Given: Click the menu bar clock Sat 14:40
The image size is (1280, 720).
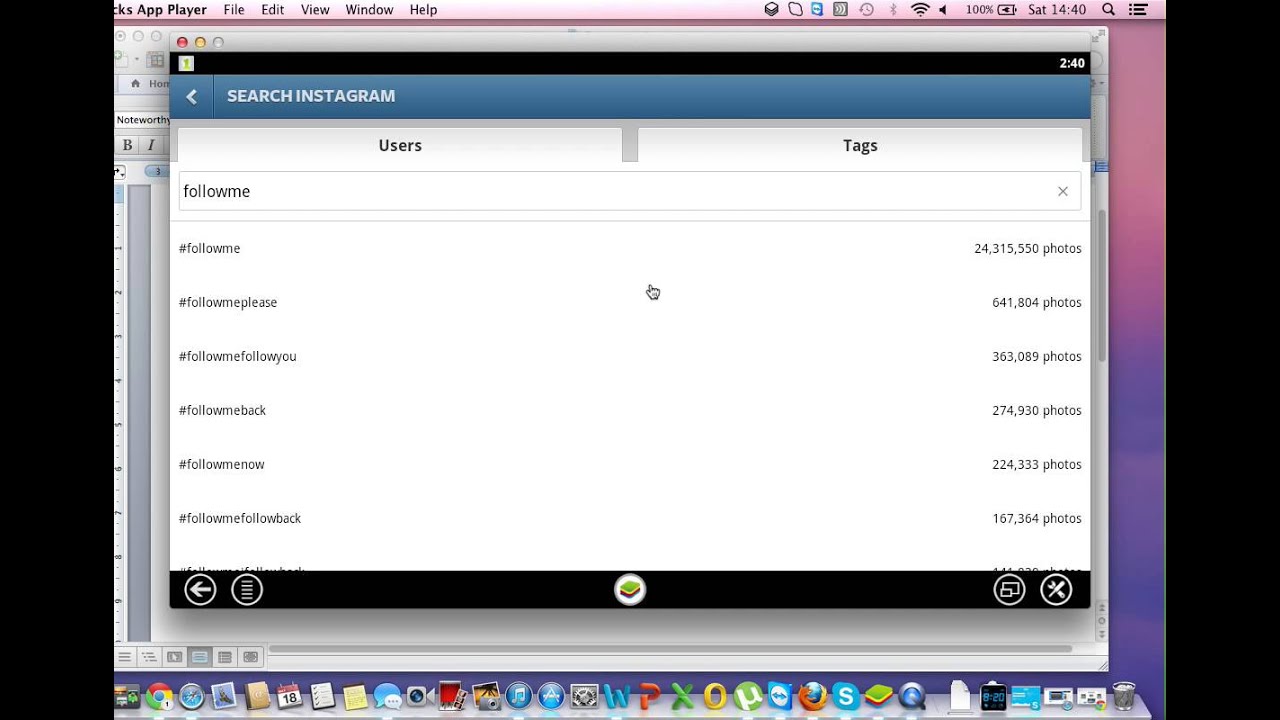Looking at the screenshot, I should point(1056,9).
